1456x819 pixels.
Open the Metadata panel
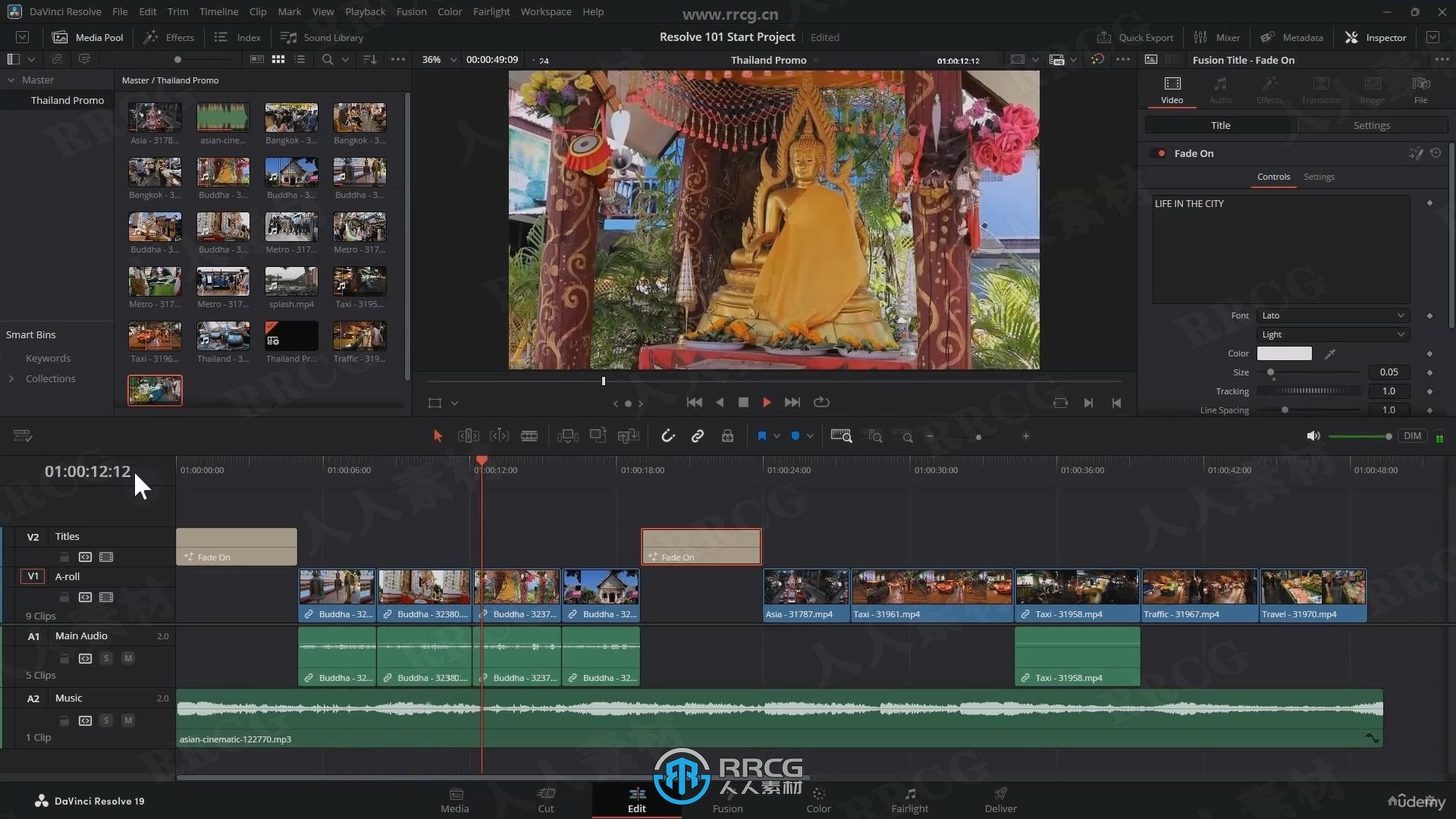1292,37
